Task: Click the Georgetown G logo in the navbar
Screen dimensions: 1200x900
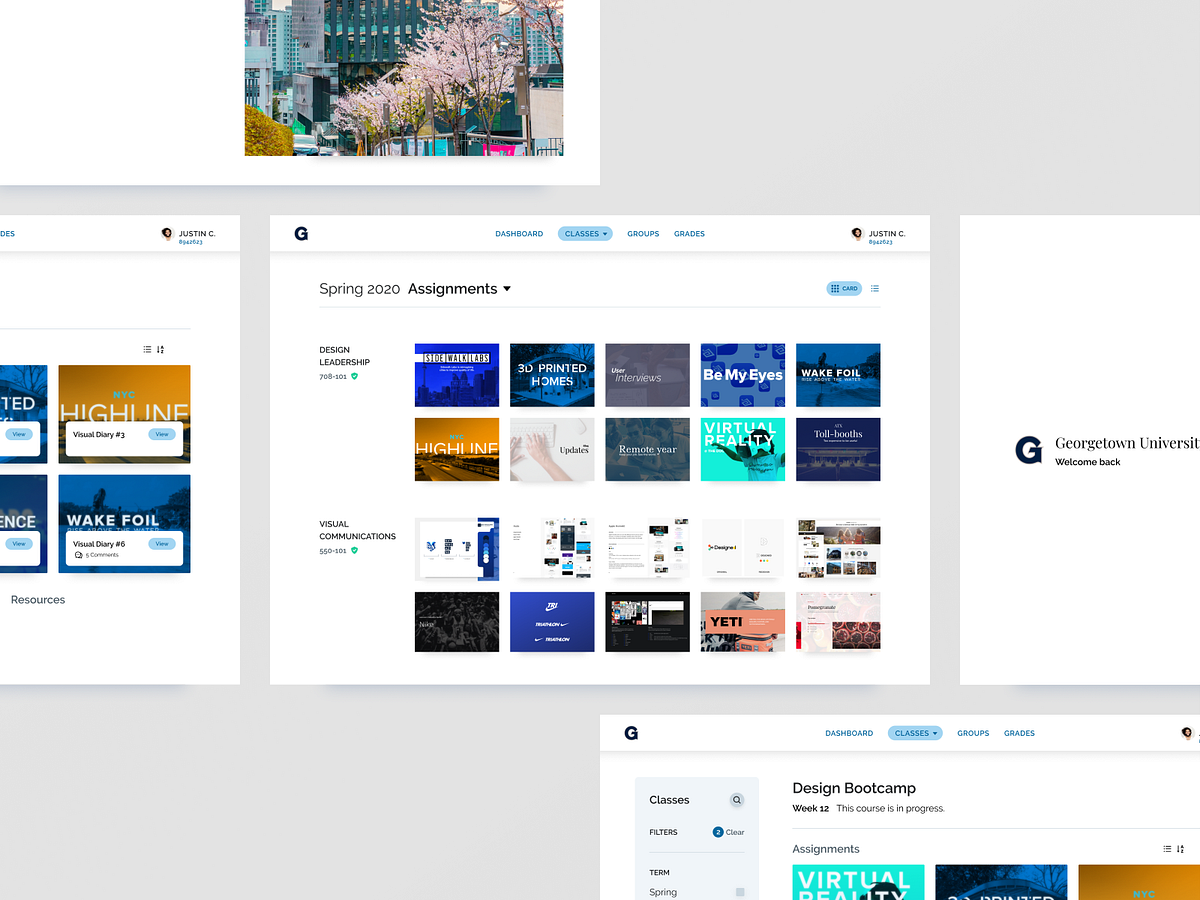Action: point(300,233)
